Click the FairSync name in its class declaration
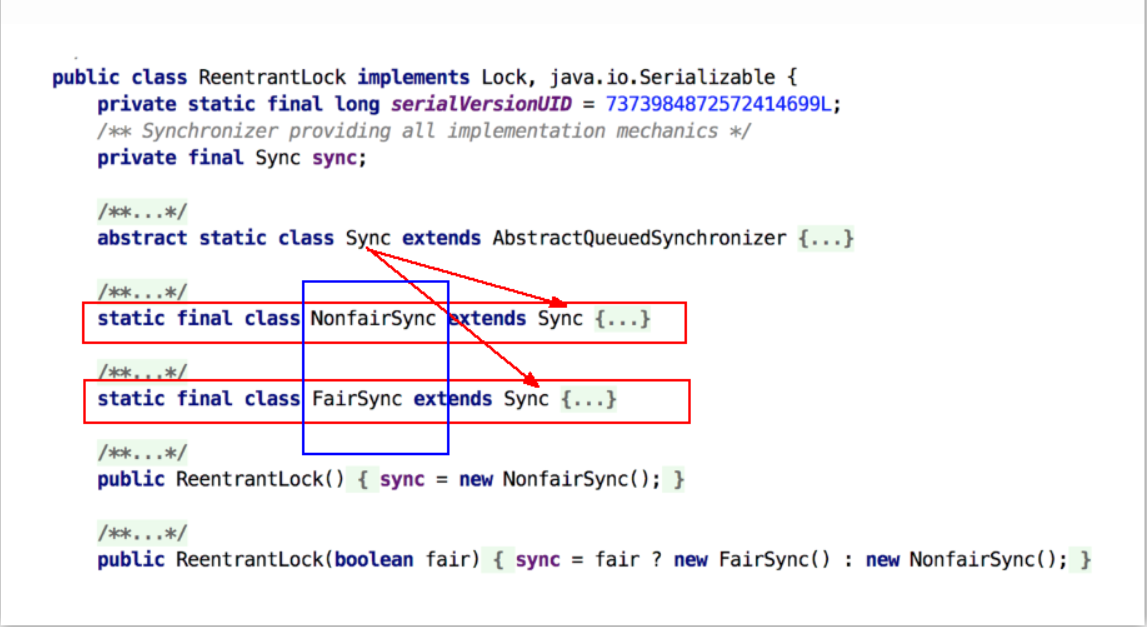The width and height of the screenshot is (1147, 627). (357, 399)
